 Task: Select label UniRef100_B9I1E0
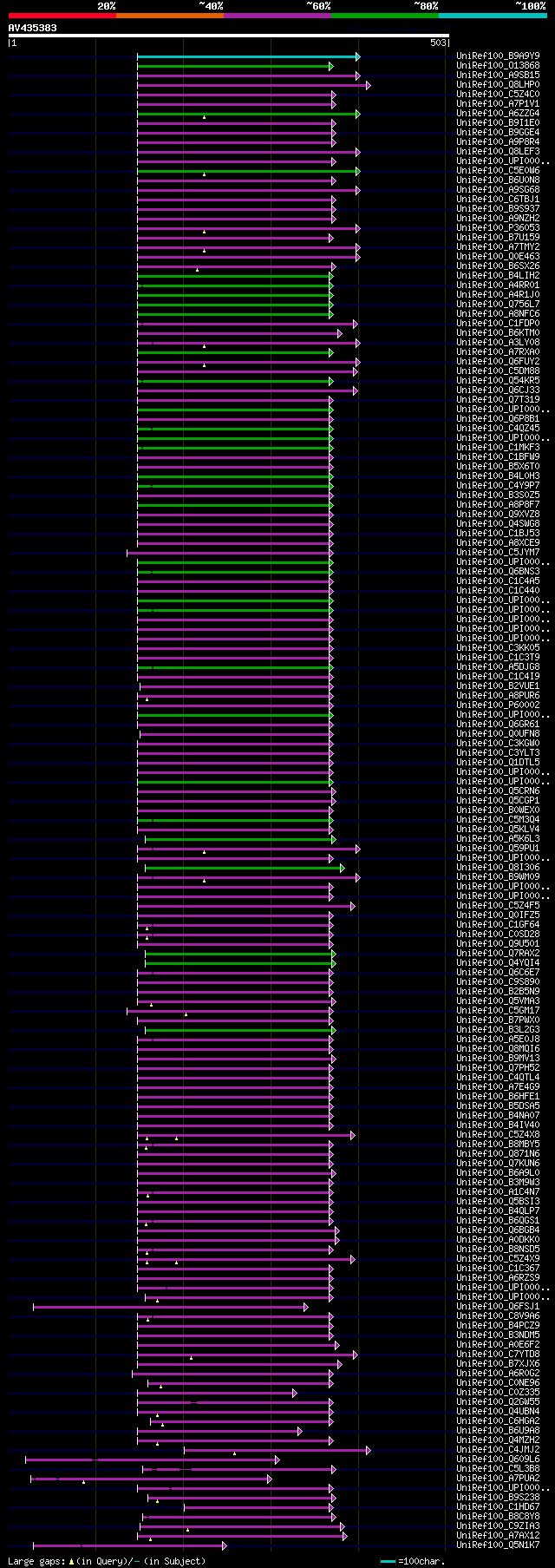[498, 123]
